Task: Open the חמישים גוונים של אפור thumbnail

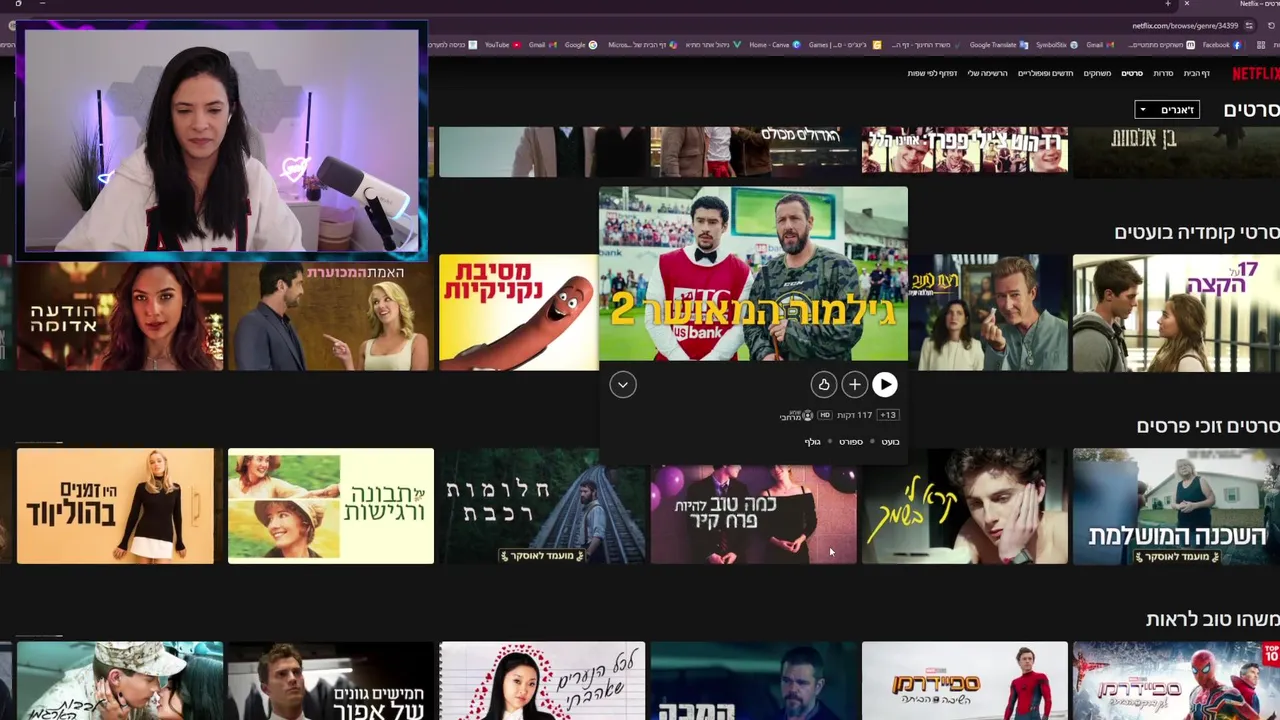Action: [x=331, y=681]
